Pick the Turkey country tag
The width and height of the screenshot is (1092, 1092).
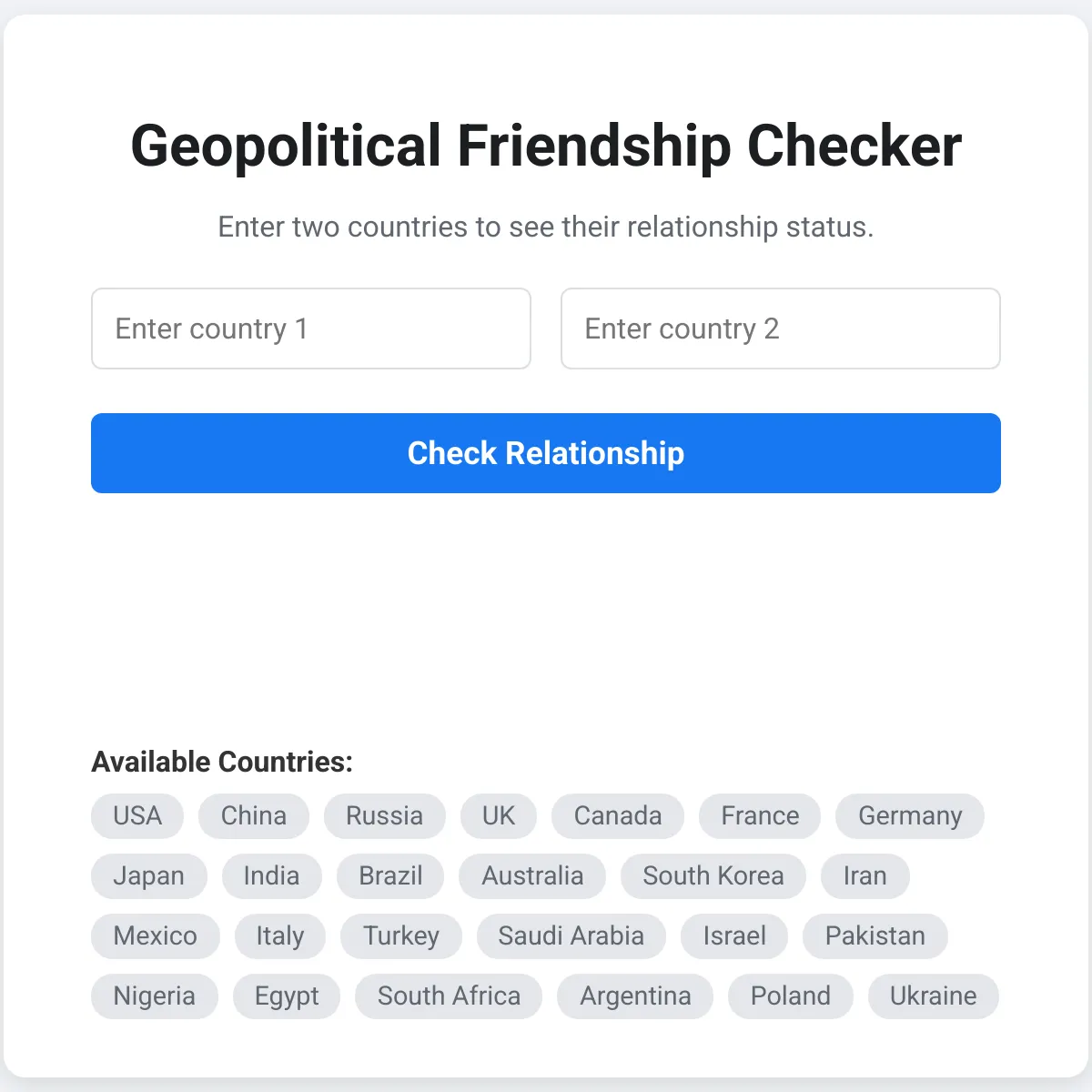tap(401, 935)
